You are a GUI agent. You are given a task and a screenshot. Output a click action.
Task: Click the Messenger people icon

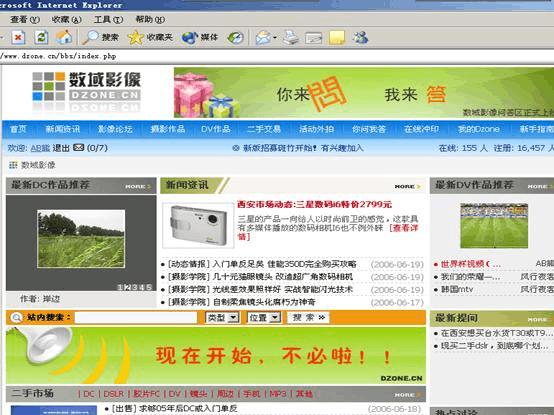pyautogui.click(x=360, y=37)
